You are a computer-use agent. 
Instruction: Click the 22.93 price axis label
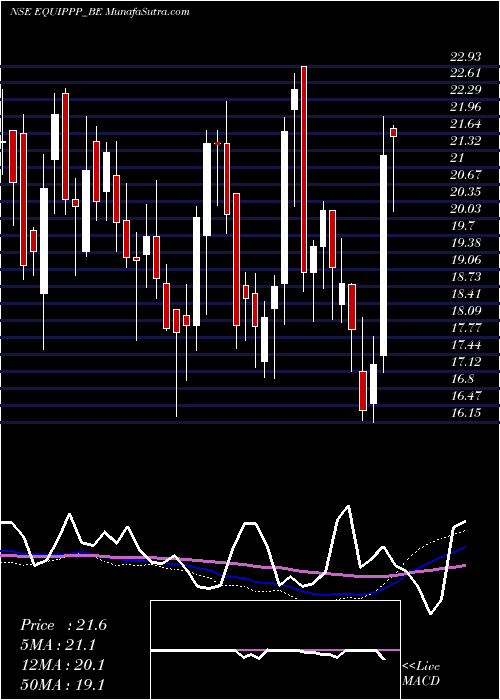pos(466,57)
